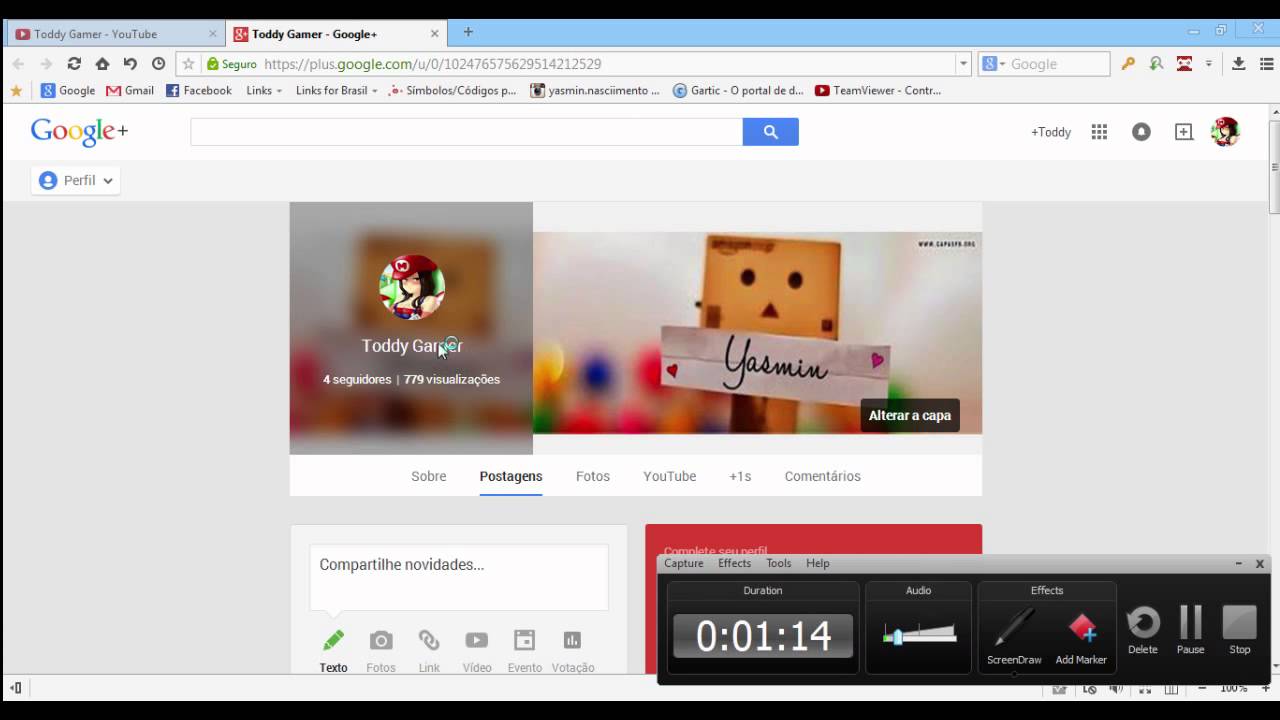
Task: Click the undo arrow icon in the toolbar
Action: (x=130, y=63)
